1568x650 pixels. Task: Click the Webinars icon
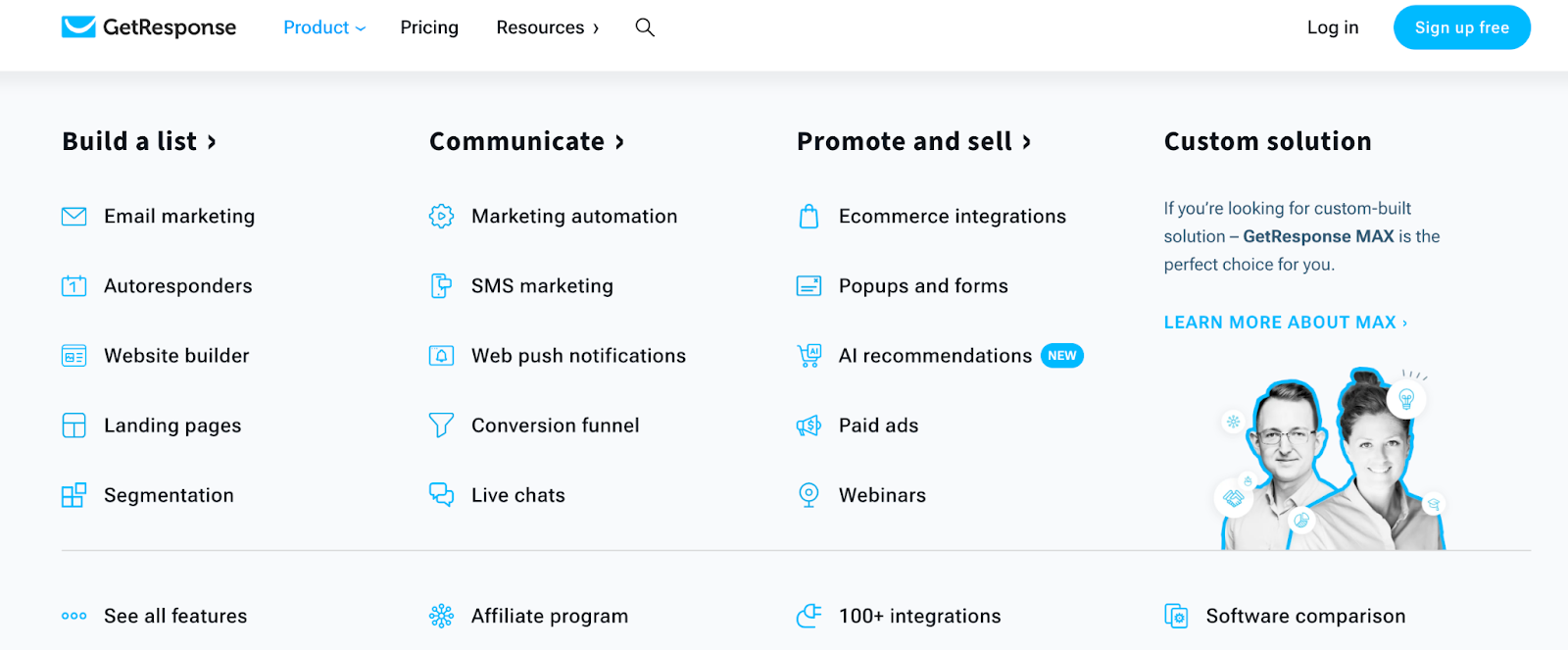click(808, 495)
